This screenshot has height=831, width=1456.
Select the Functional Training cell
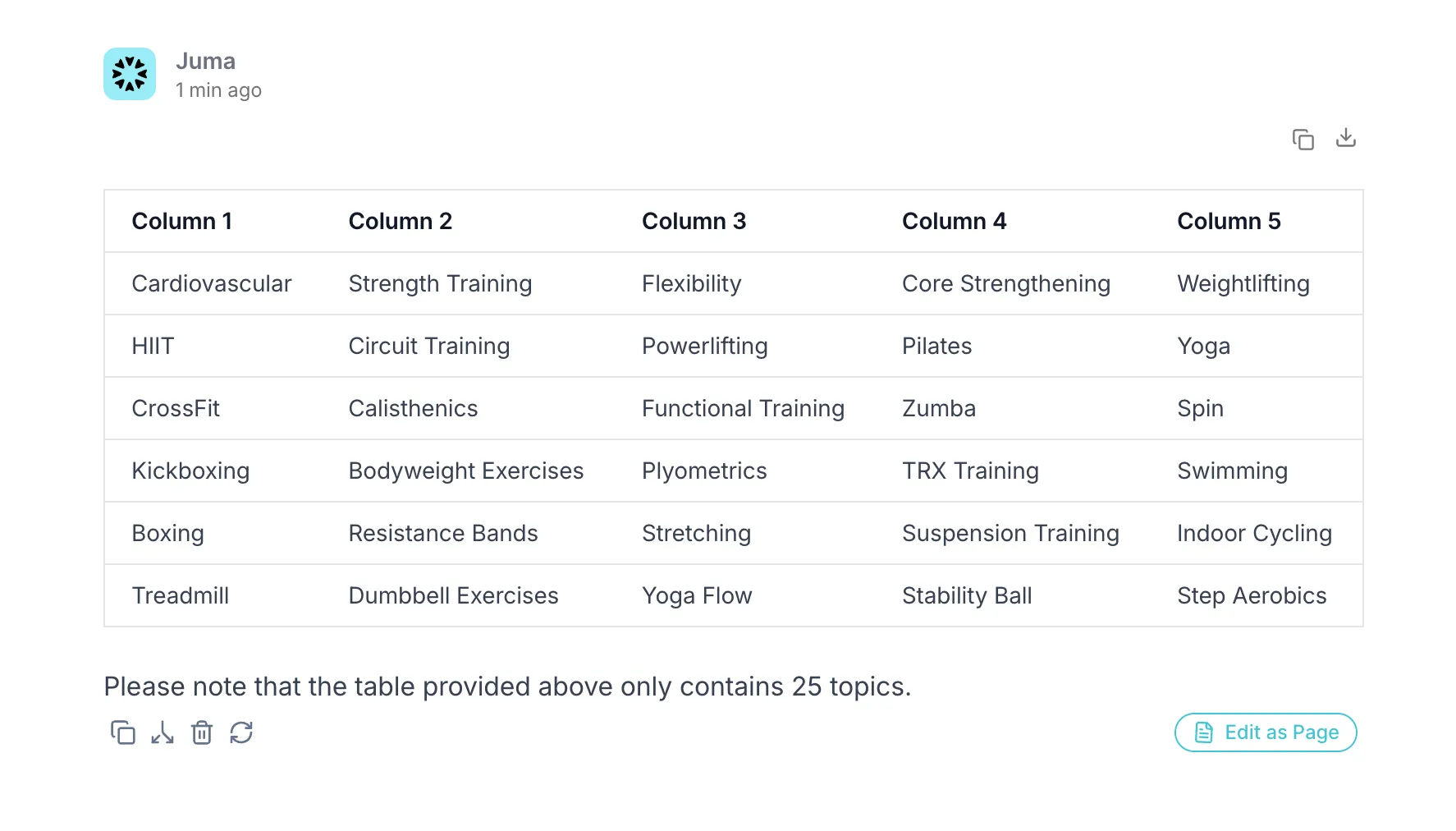coord(743,408)
